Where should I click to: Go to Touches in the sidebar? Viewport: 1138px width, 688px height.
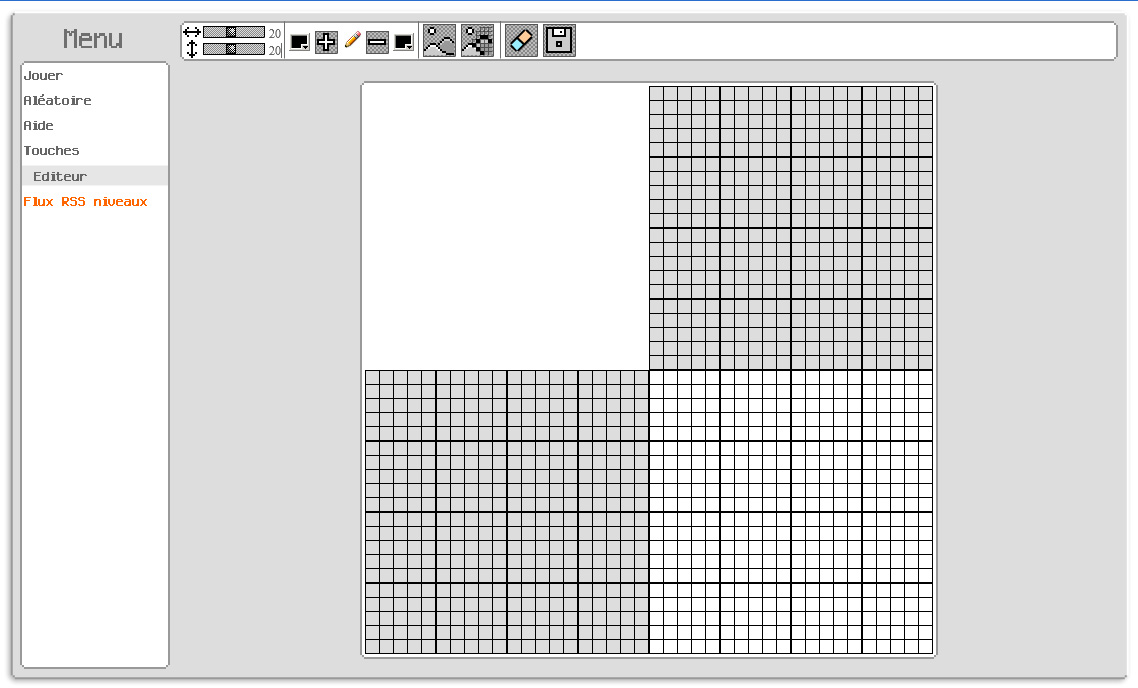point(52,151)
